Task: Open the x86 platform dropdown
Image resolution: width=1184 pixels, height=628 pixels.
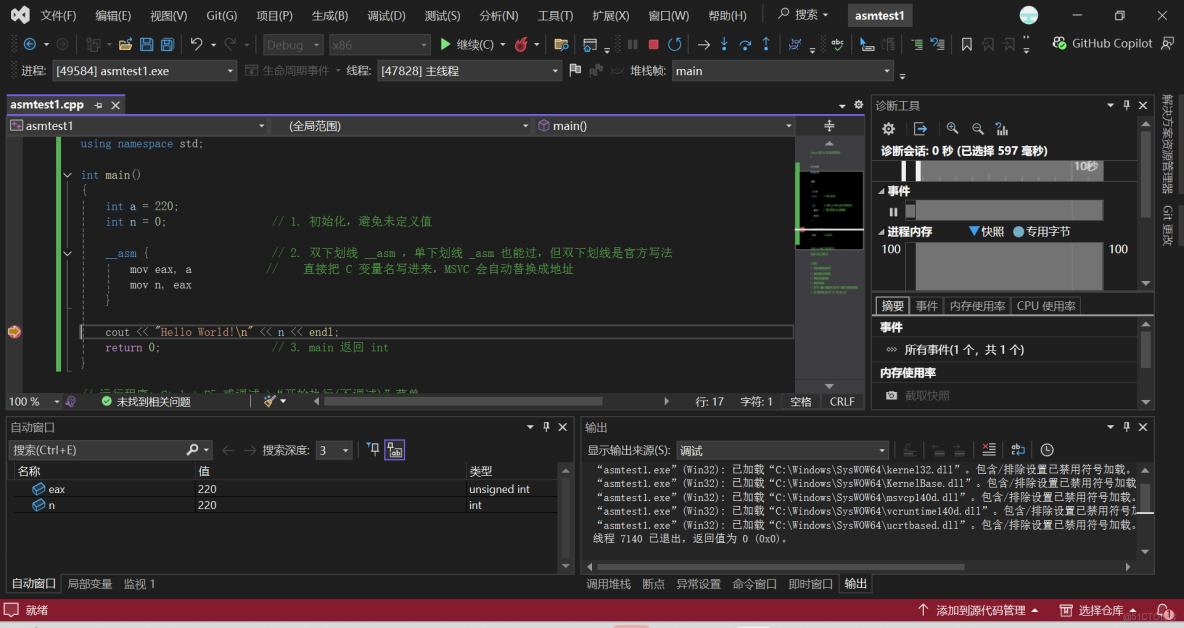Action: tap(380, 45)
